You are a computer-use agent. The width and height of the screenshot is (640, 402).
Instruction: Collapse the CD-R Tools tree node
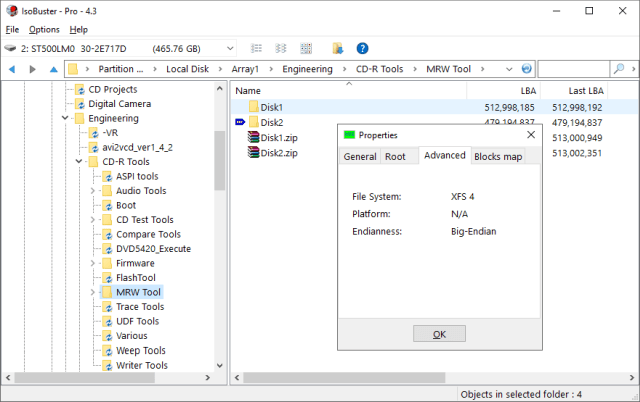point(79,162)
